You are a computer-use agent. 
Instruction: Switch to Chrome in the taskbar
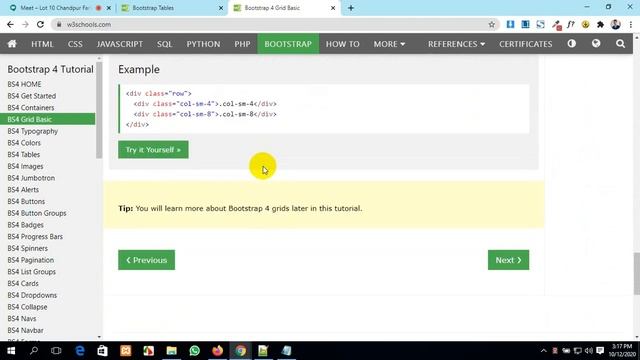click(240, 351)
